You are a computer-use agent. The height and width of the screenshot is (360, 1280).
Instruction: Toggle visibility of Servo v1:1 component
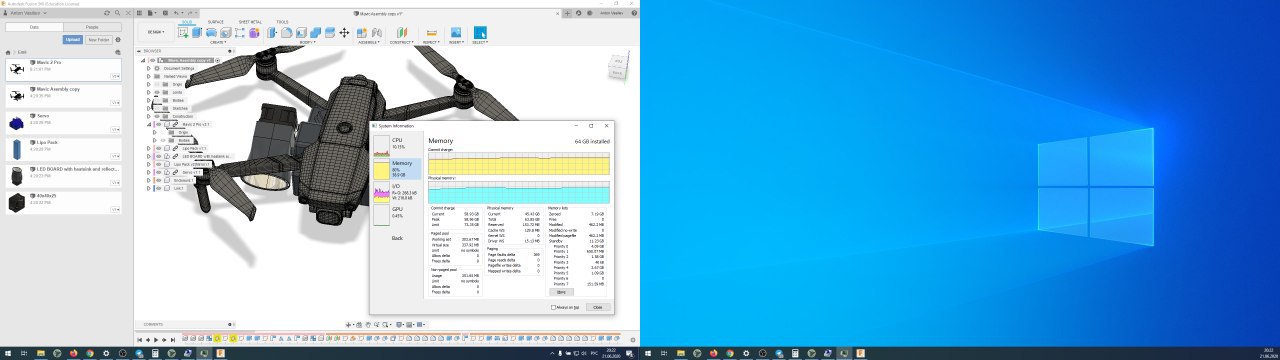pyautogui.click(x=159, y=172)
